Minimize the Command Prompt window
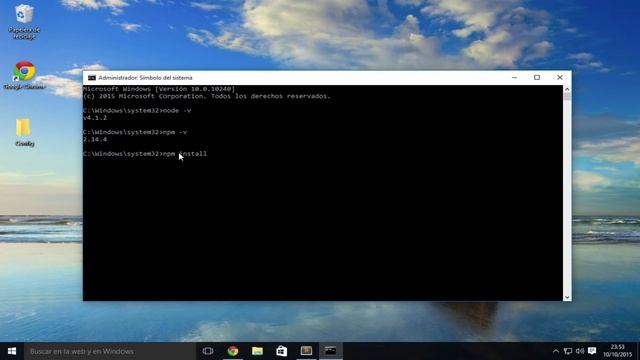The height and width of the screenshot is (360, 640). tap(514, 78)
